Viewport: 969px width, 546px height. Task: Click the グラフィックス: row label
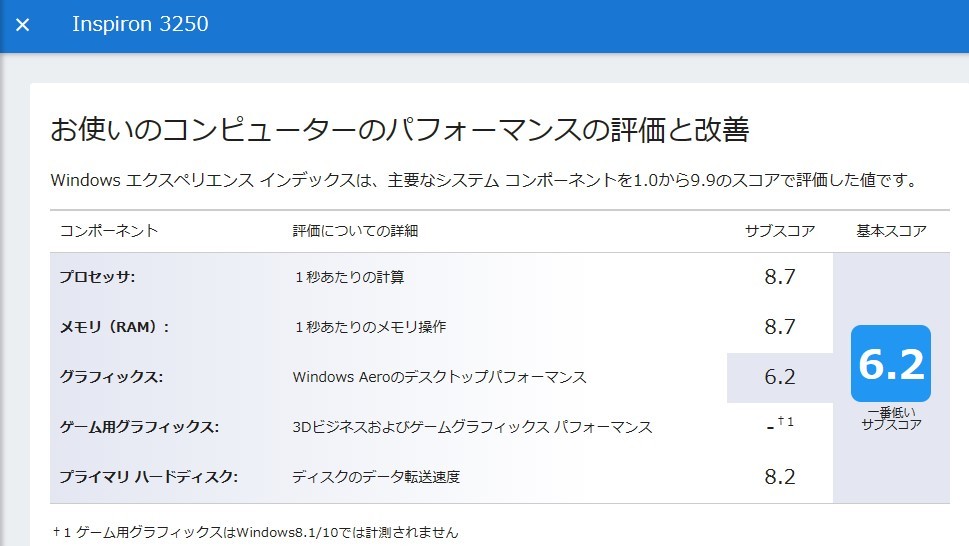111,377
